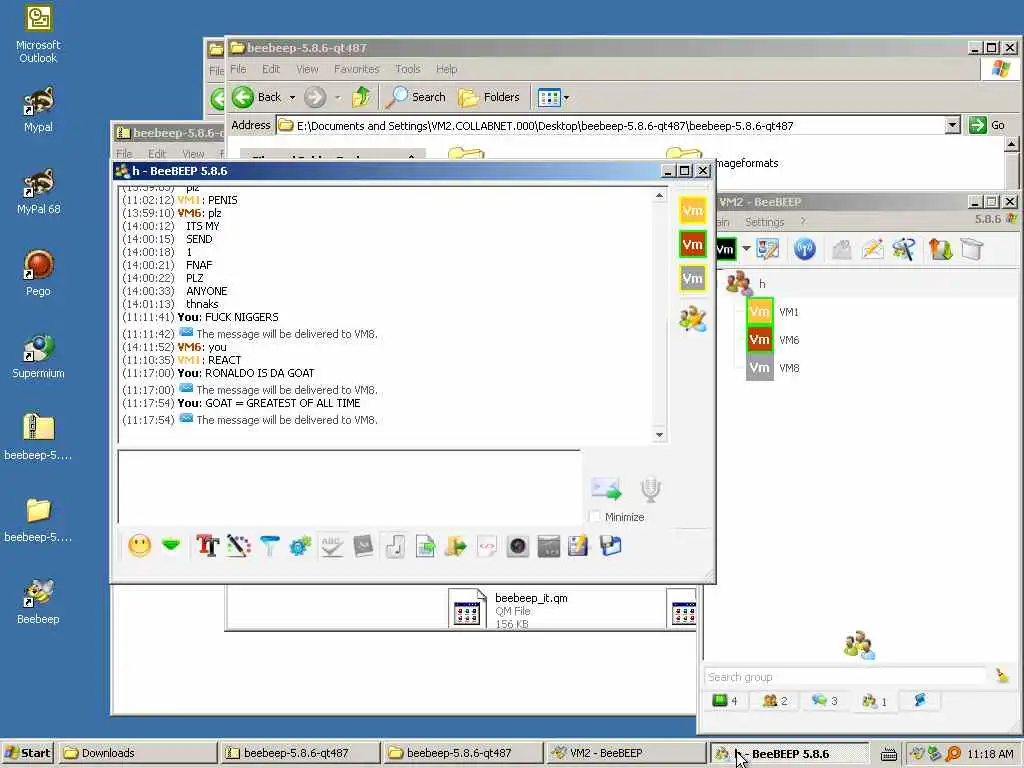Click the trash bin icon in VM2 toolbar
This screenshot has width=1024, height=768.
tap(972, 249)
